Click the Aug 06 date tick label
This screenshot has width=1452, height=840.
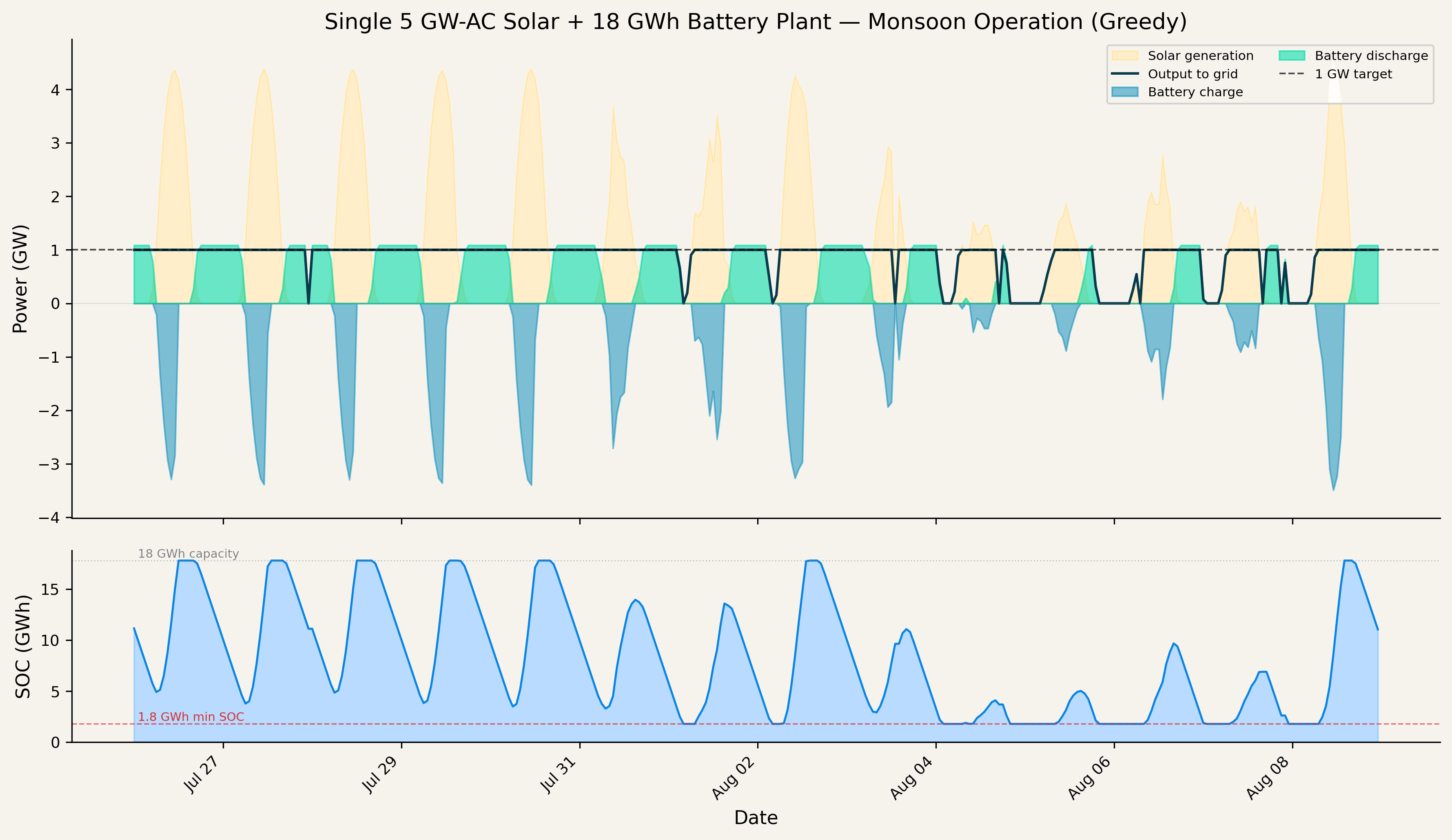pyautogui.click(x=1089, y=777)
